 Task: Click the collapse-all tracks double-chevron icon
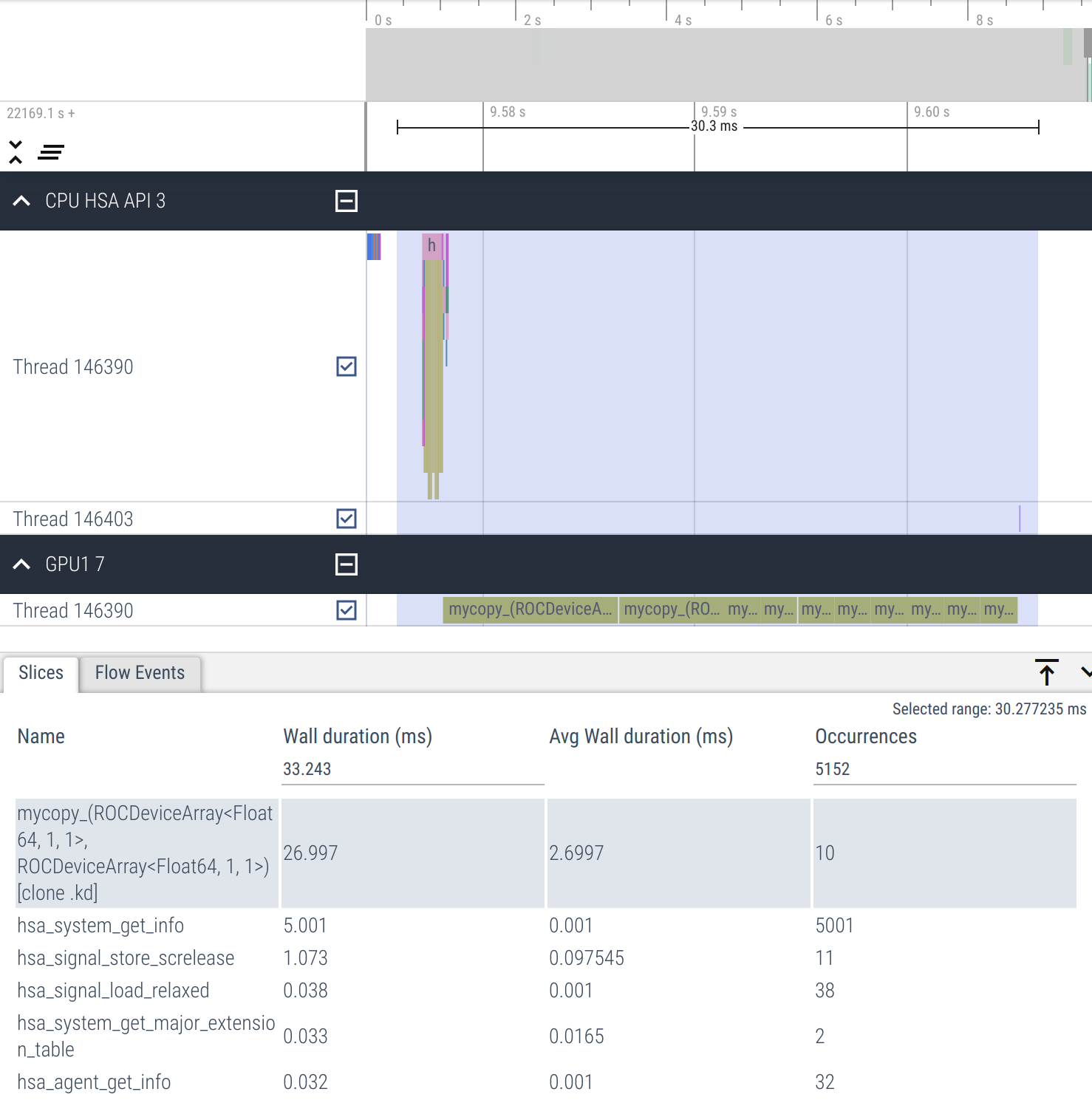tap(16, 152)
